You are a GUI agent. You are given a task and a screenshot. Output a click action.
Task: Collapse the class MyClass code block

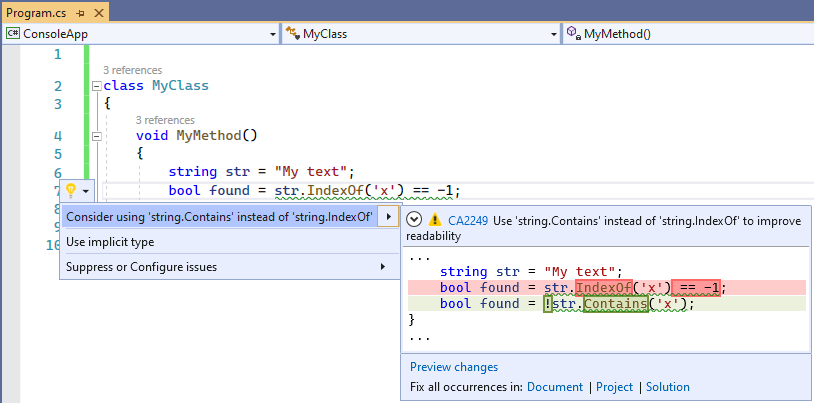(96, 86)
